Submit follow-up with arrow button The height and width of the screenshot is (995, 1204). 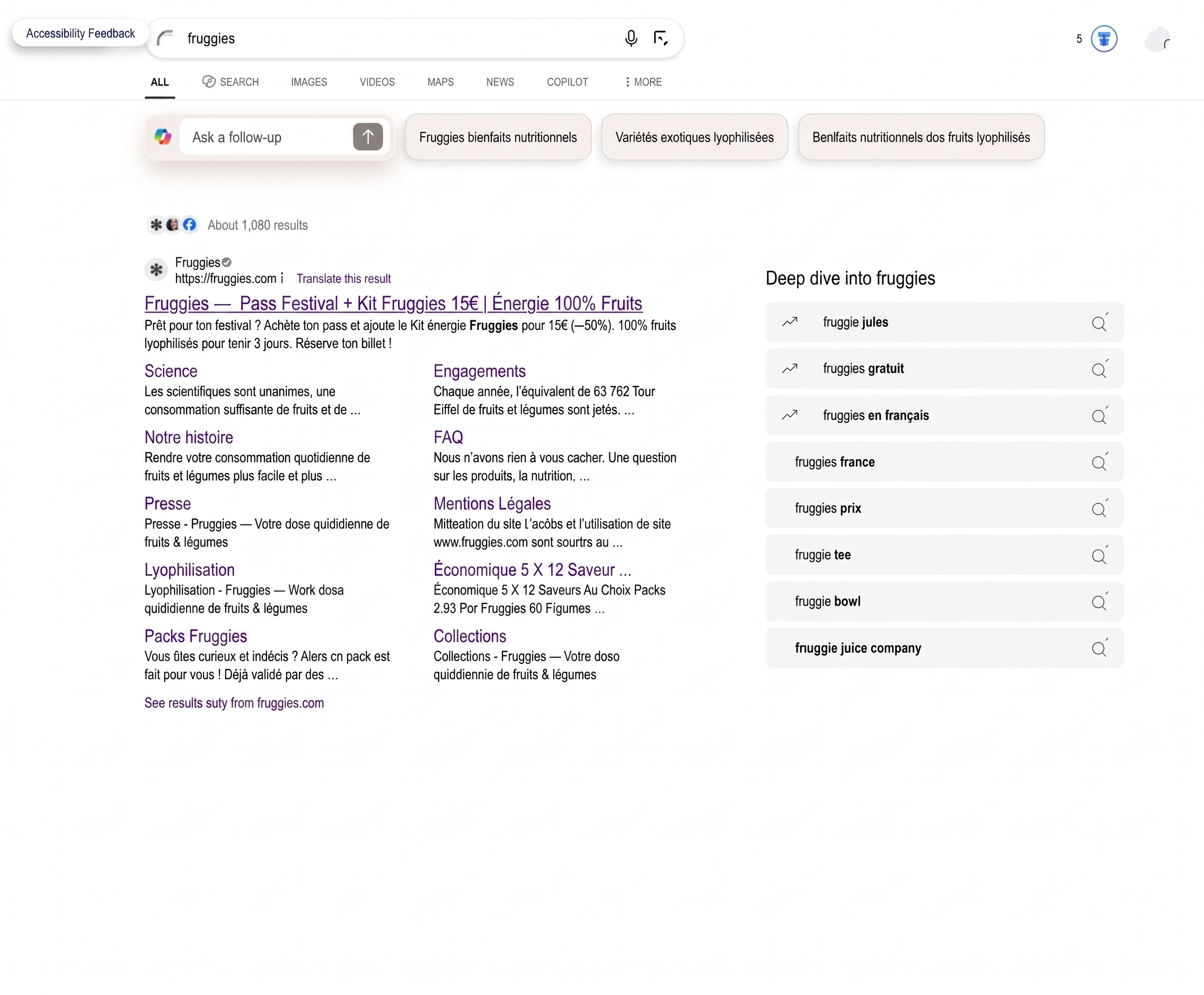pyautogui.click(x=368, y=137)
